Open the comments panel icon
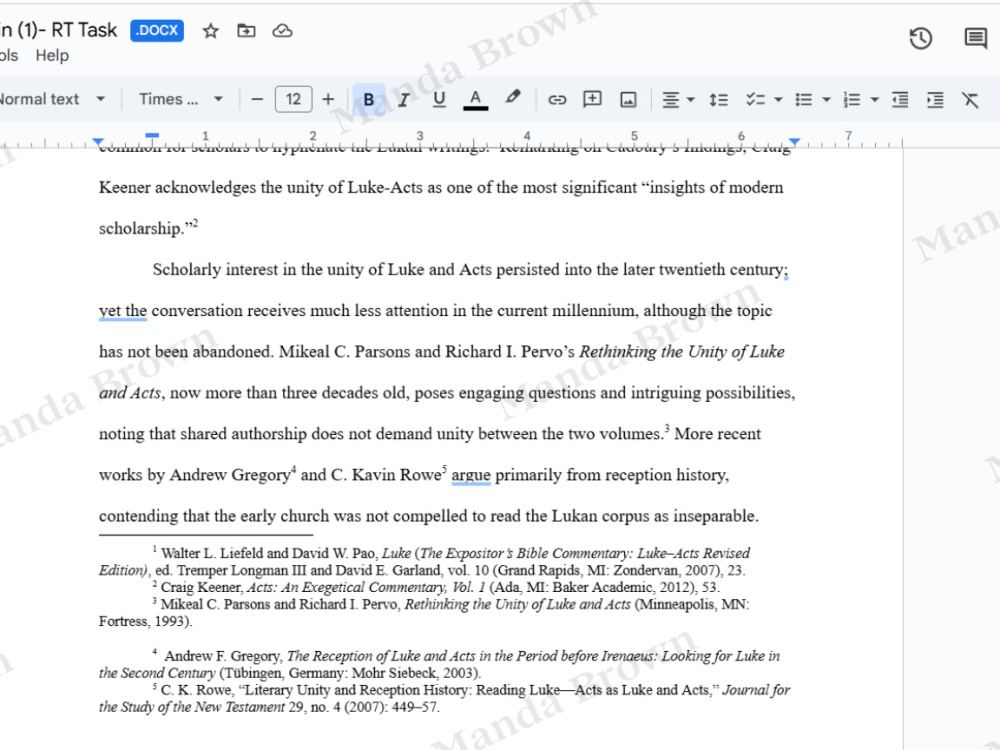This screenshot has height=750, width=1000. (x=975, y=38)
